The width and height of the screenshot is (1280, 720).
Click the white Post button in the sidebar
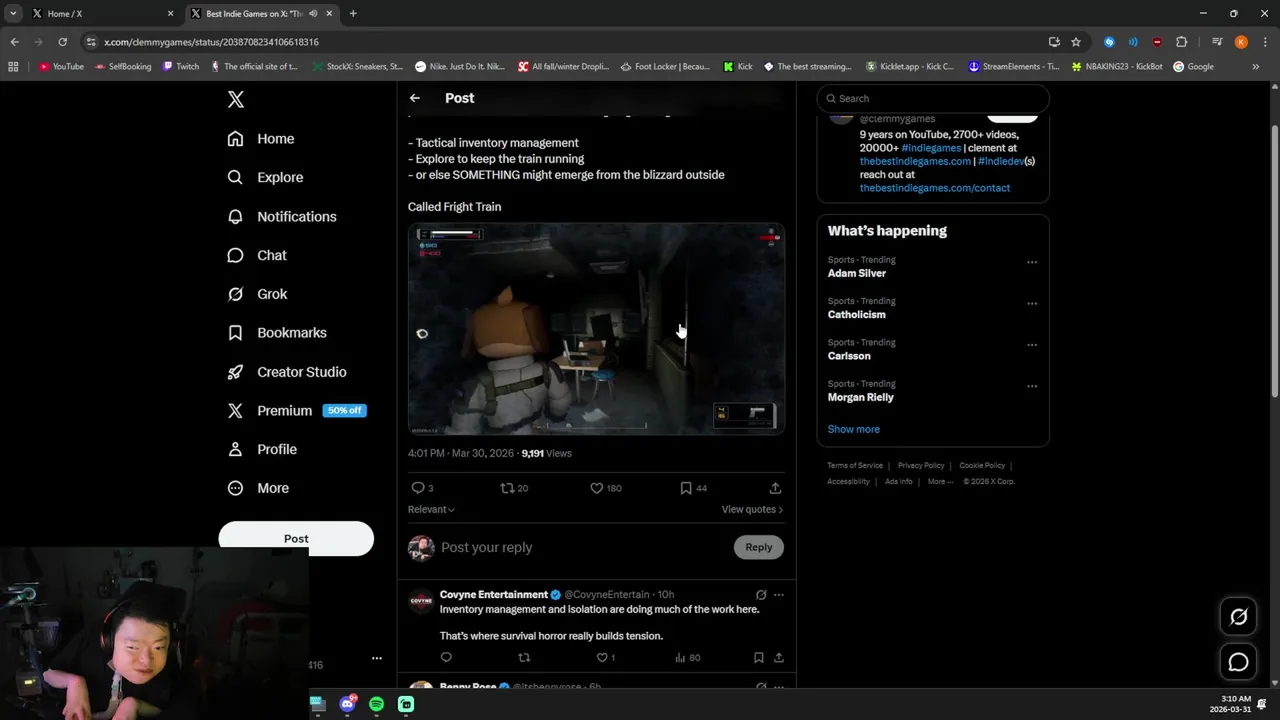pyautogui.click(x=296, y=538)
